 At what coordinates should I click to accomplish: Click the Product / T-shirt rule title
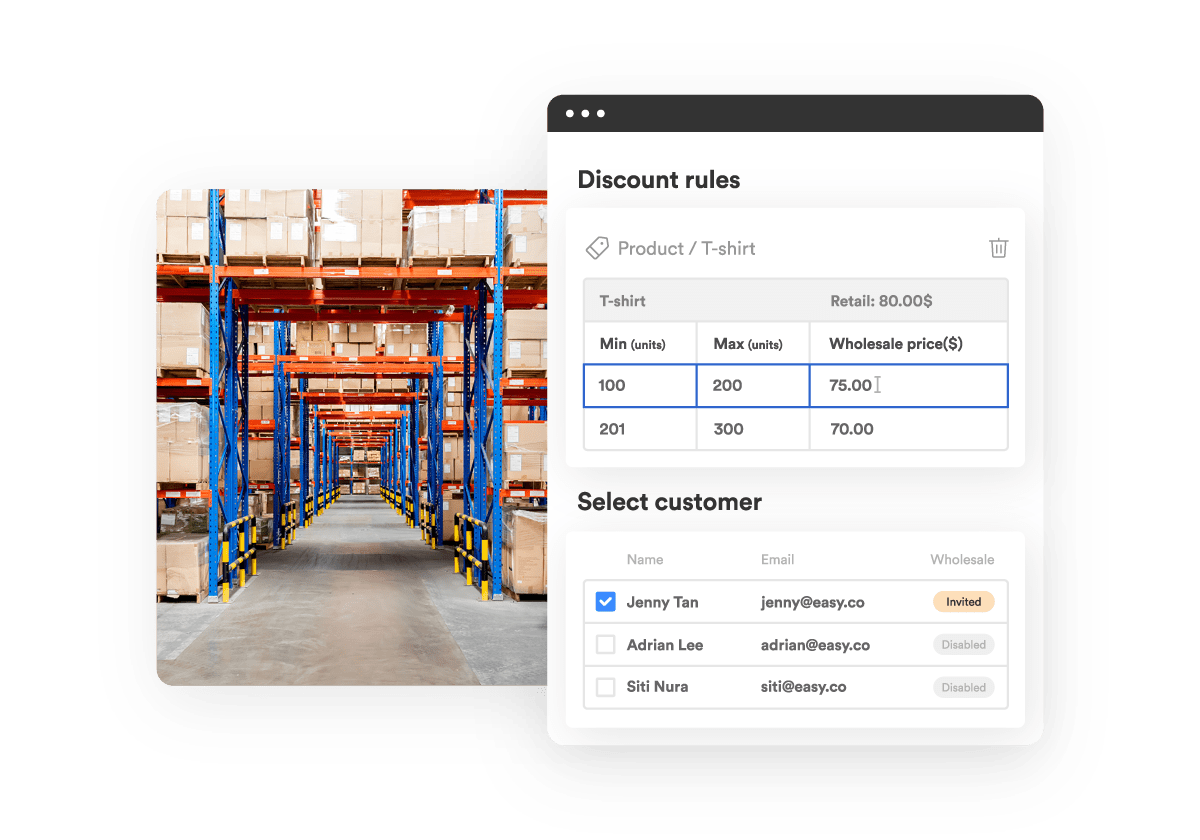coord(687,248)
